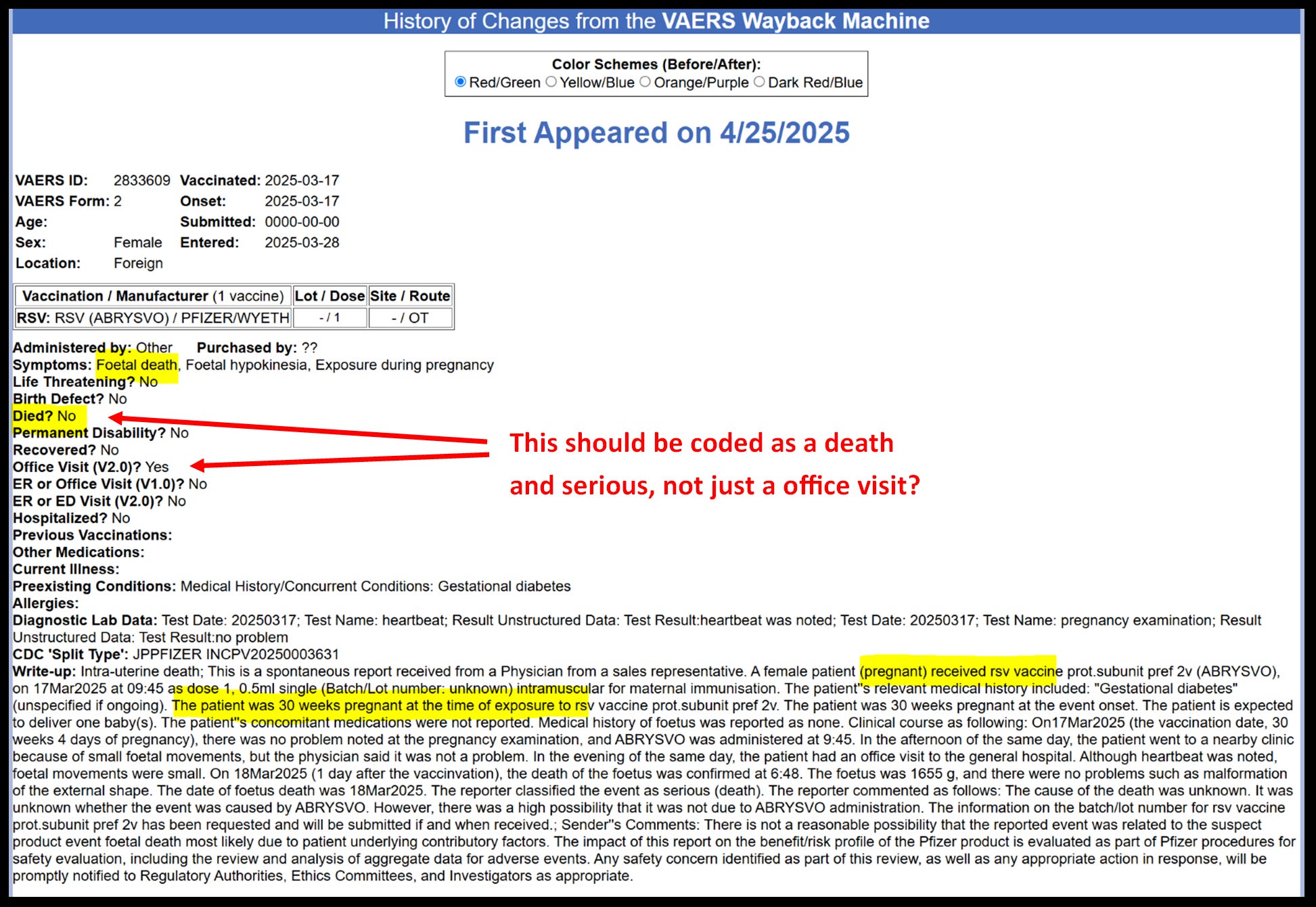Select the Yellow/Blue color scheme radio
Viewport: 1316px width, 907px height.
tap(551, 82)
